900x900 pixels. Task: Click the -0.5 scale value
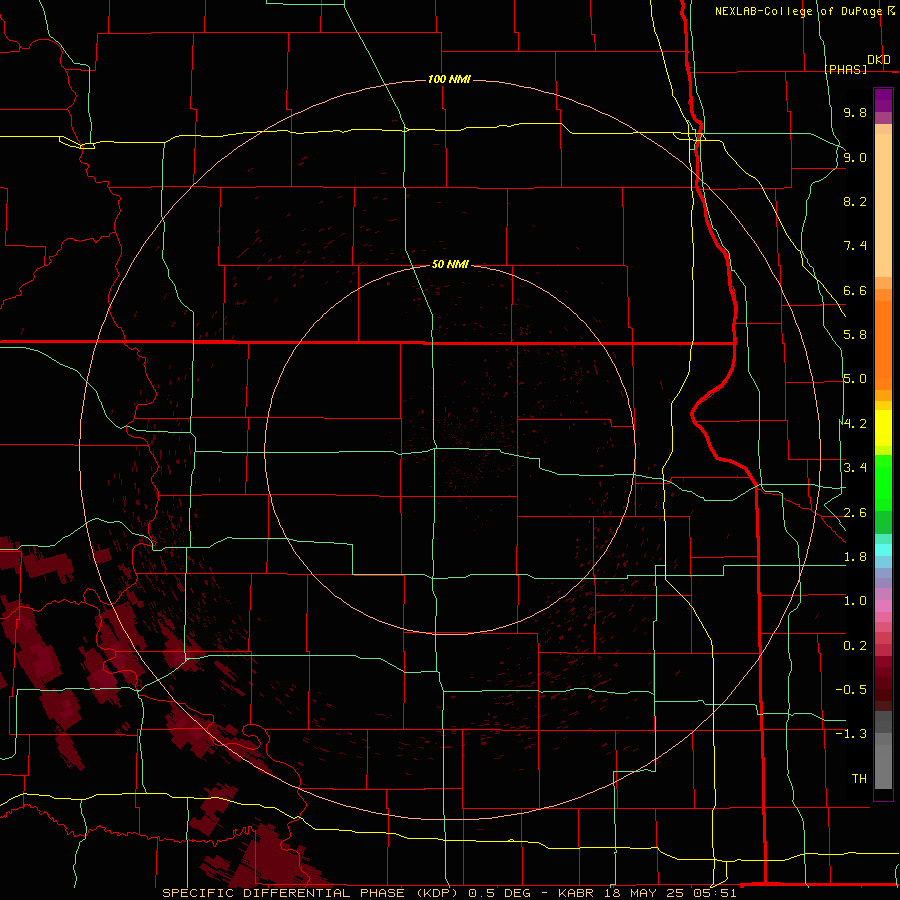(x=851, y=690)
